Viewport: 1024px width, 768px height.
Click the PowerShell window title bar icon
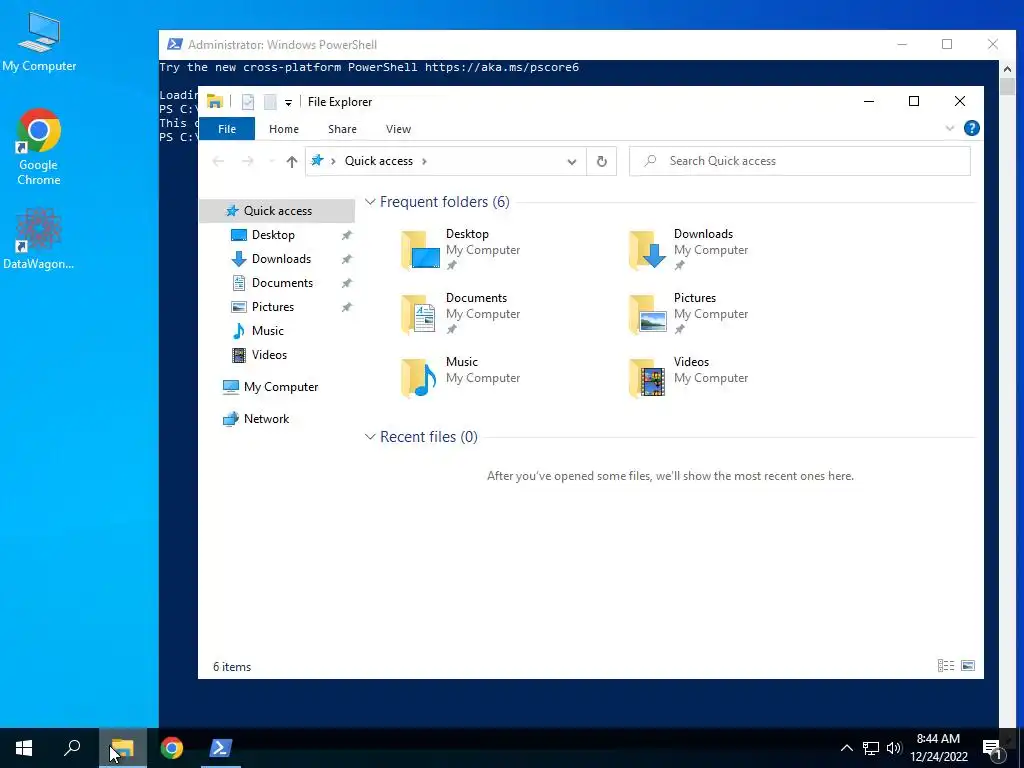pyautogui.click(x=174, y=44)
